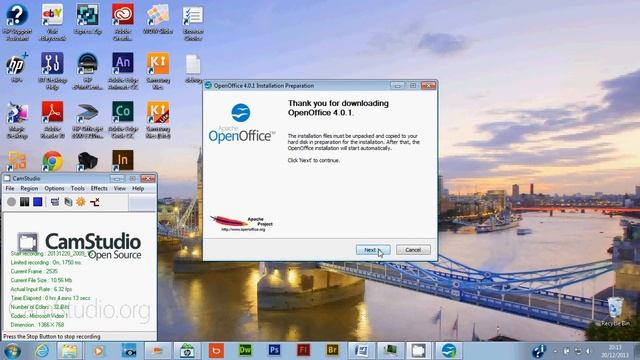Open File Explorer from the taskbar
This screenshot has width=640, height=360.
coord(70,351)
